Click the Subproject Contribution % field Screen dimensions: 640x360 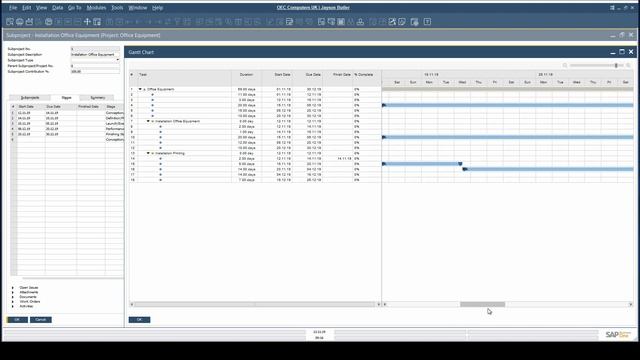[95, 71]
